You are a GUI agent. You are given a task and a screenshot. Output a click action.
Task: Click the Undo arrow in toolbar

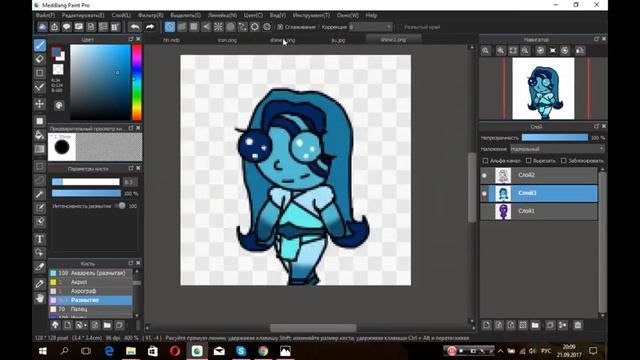click(x=135, y=27)
